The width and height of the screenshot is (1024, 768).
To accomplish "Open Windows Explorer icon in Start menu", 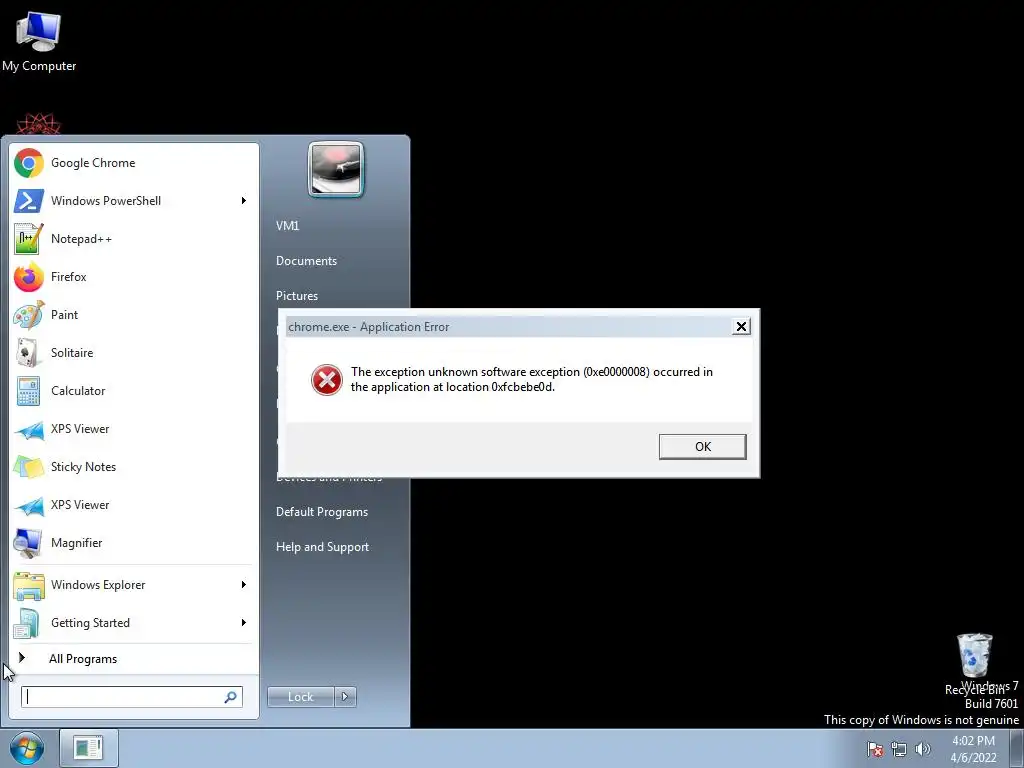I will (28, 584).
